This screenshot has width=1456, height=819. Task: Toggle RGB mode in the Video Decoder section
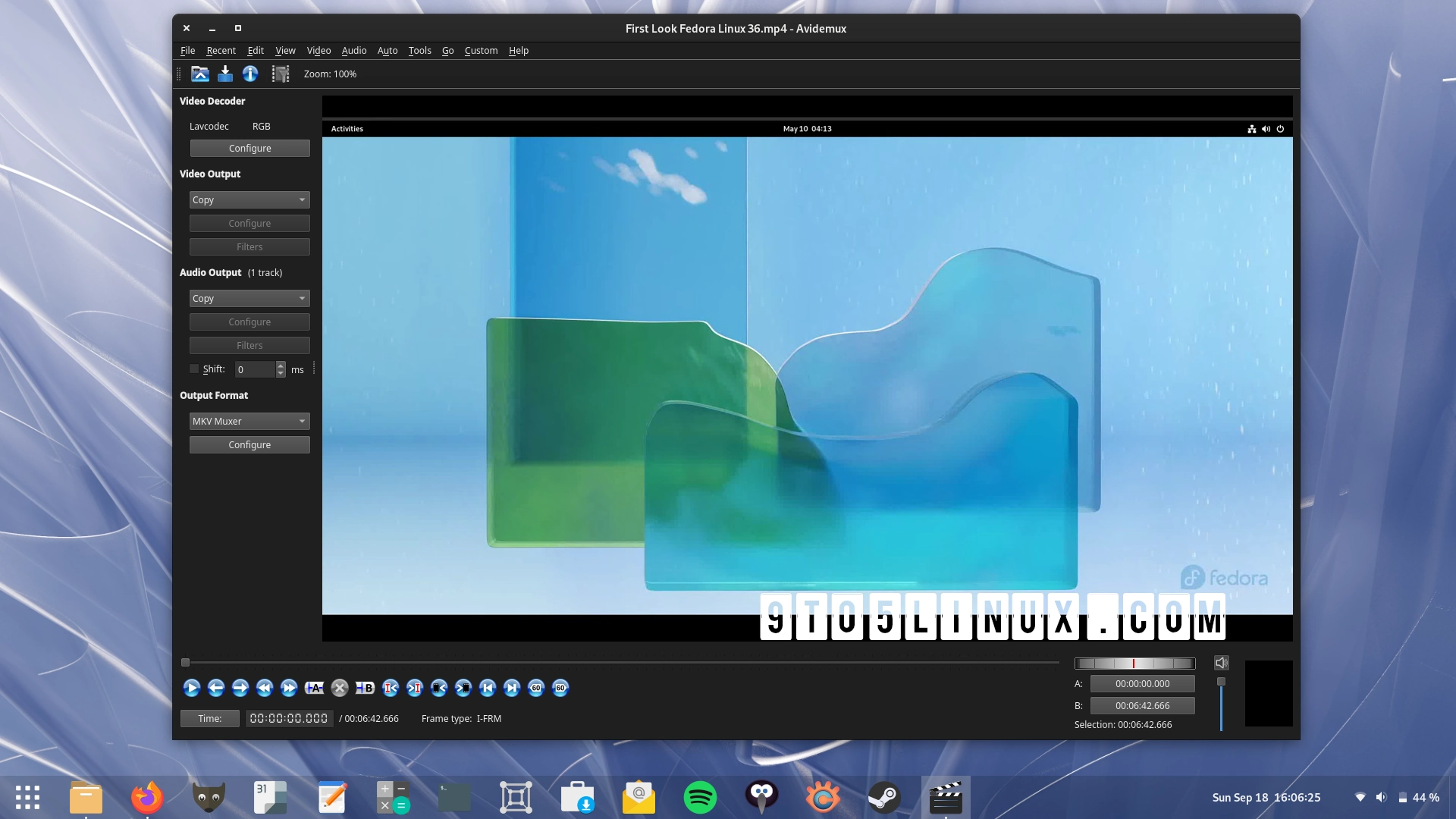[x=261, y=126]
